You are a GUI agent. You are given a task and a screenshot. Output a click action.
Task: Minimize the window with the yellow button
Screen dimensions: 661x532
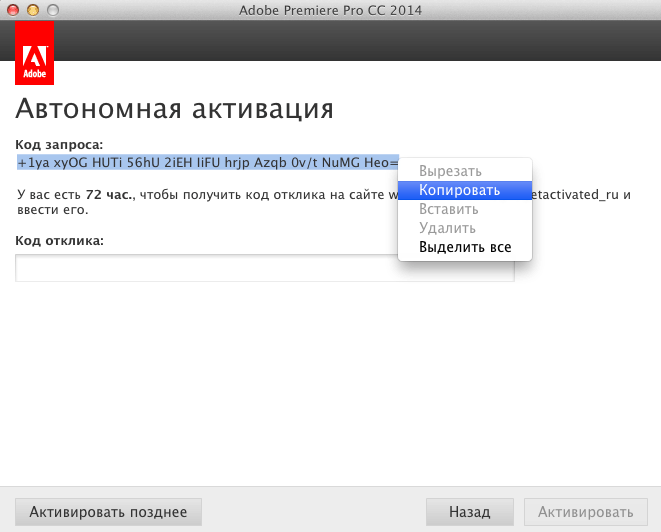33,10
